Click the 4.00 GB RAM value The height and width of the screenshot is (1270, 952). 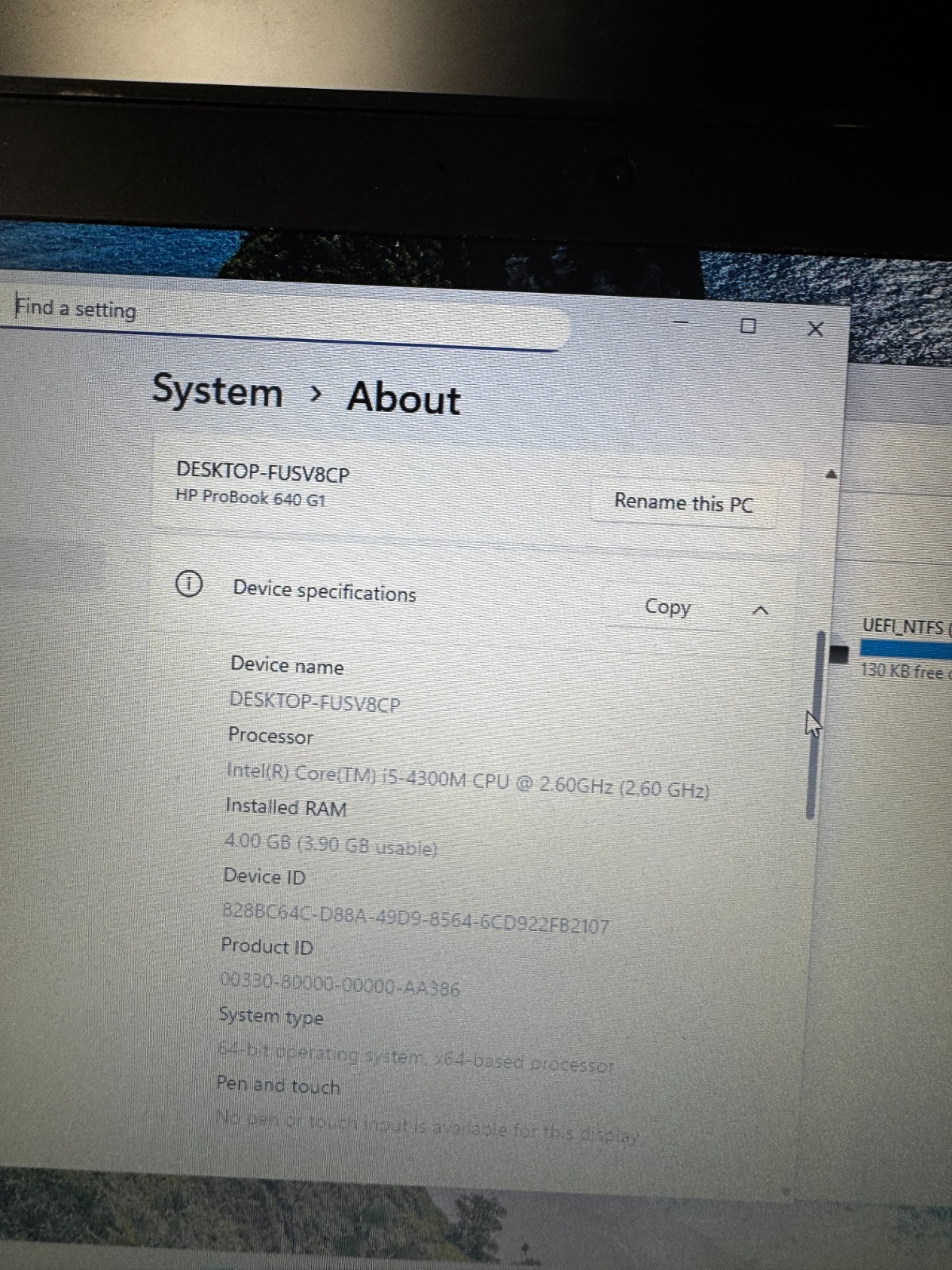(331, 845)
